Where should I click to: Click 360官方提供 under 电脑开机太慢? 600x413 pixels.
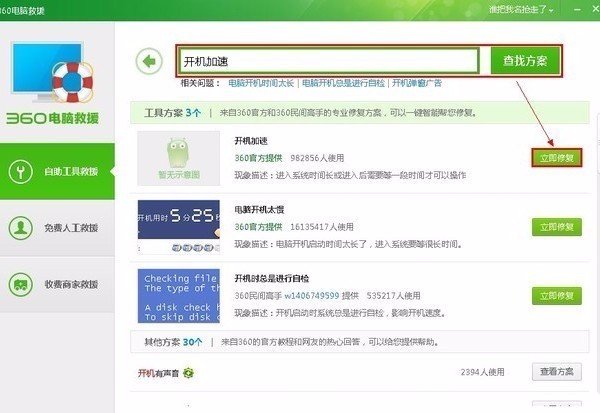[258, 227]
